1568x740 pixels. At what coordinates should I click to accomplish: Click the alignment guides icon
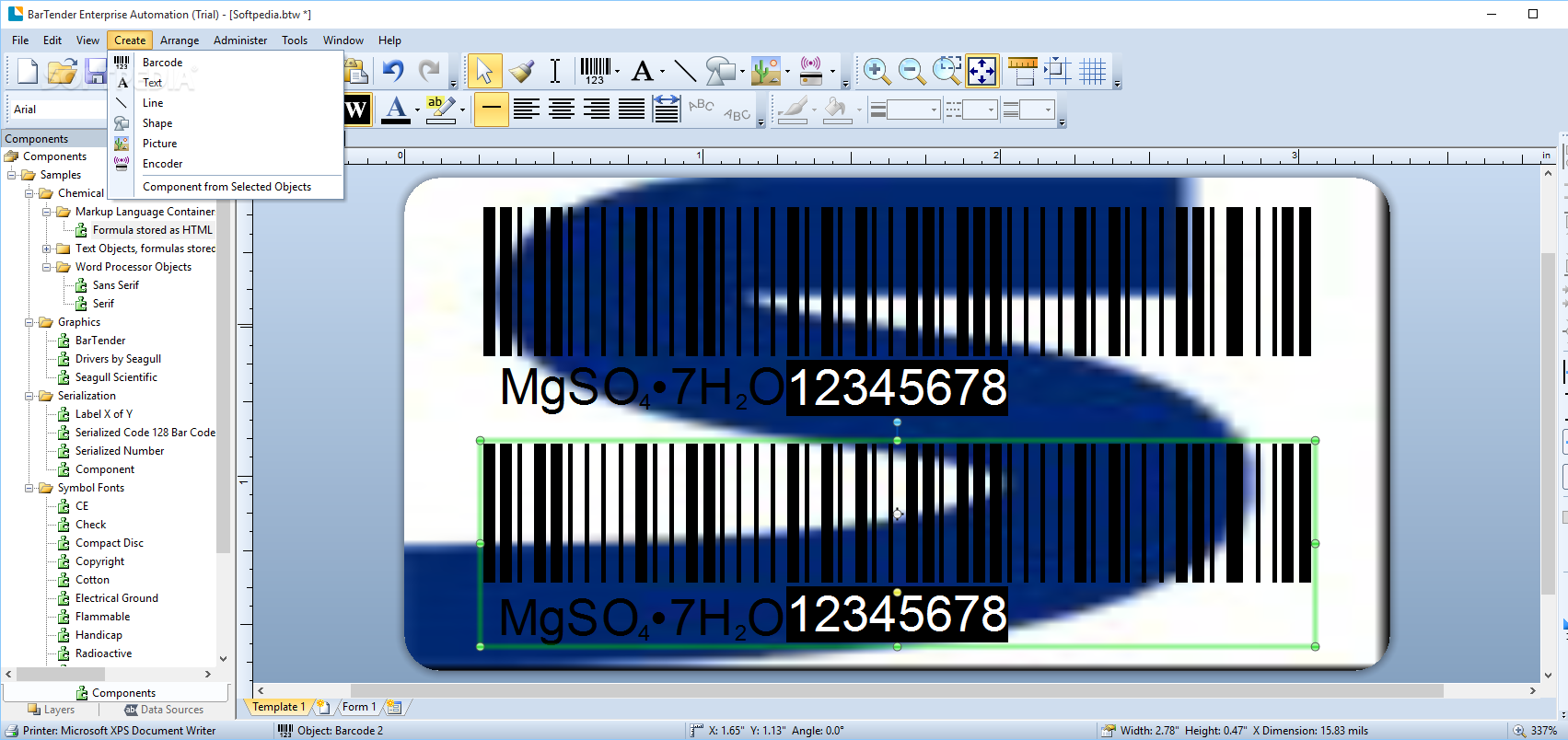(x=1057, y=71)
